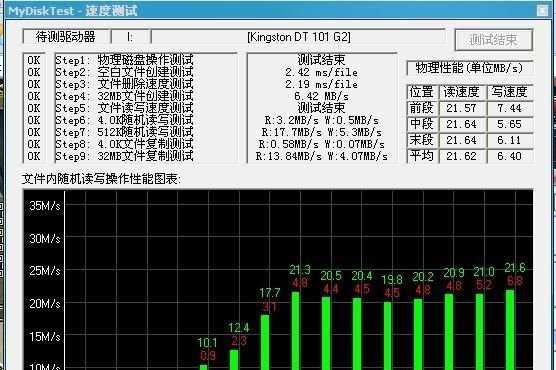Click the MyDiskTest title bar

pyautogui.click(x=269, y=11)
